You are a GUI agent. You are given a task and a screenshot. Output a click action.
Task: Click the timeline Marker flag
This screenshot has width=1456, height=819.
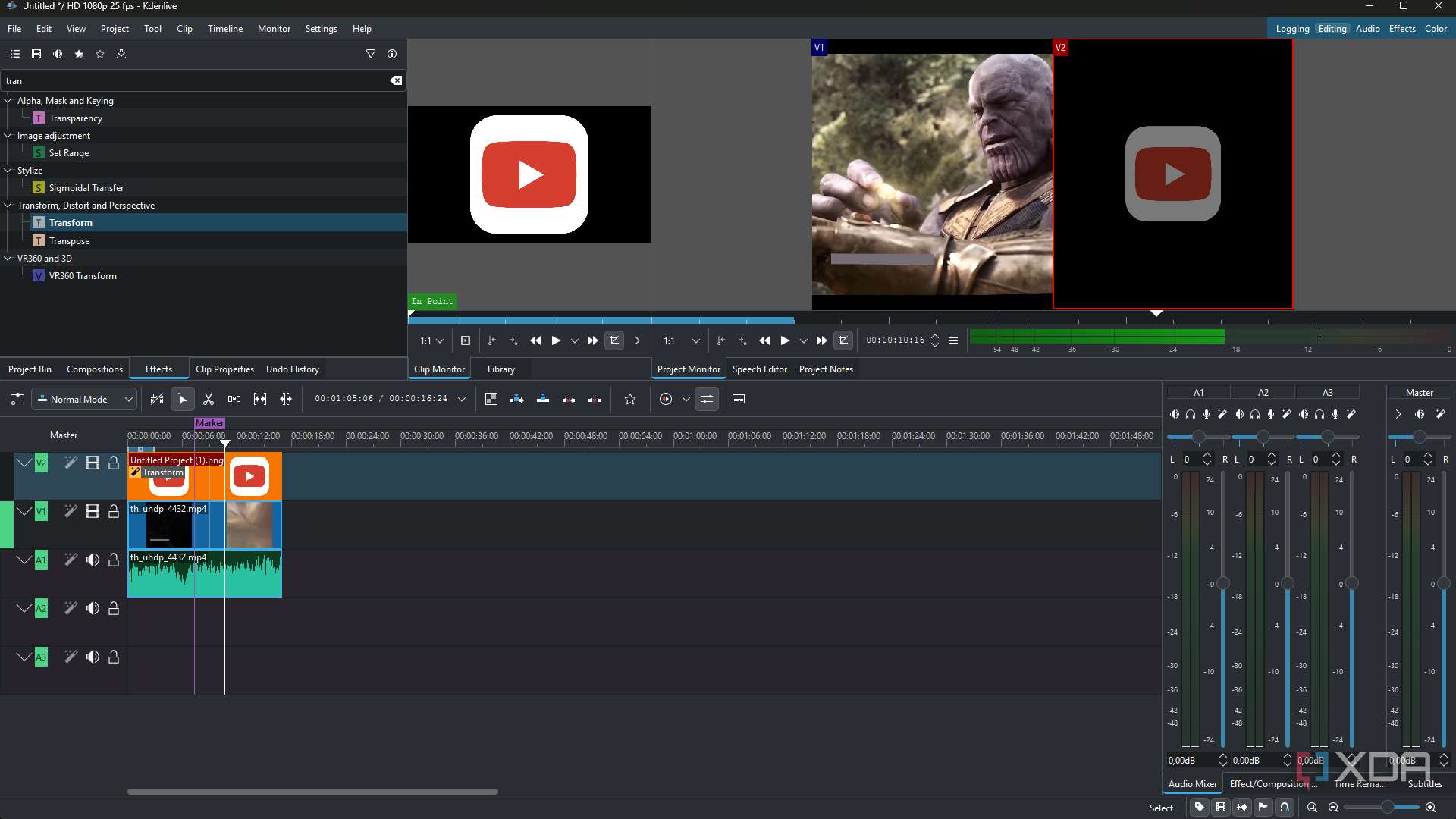pos(209,423)
